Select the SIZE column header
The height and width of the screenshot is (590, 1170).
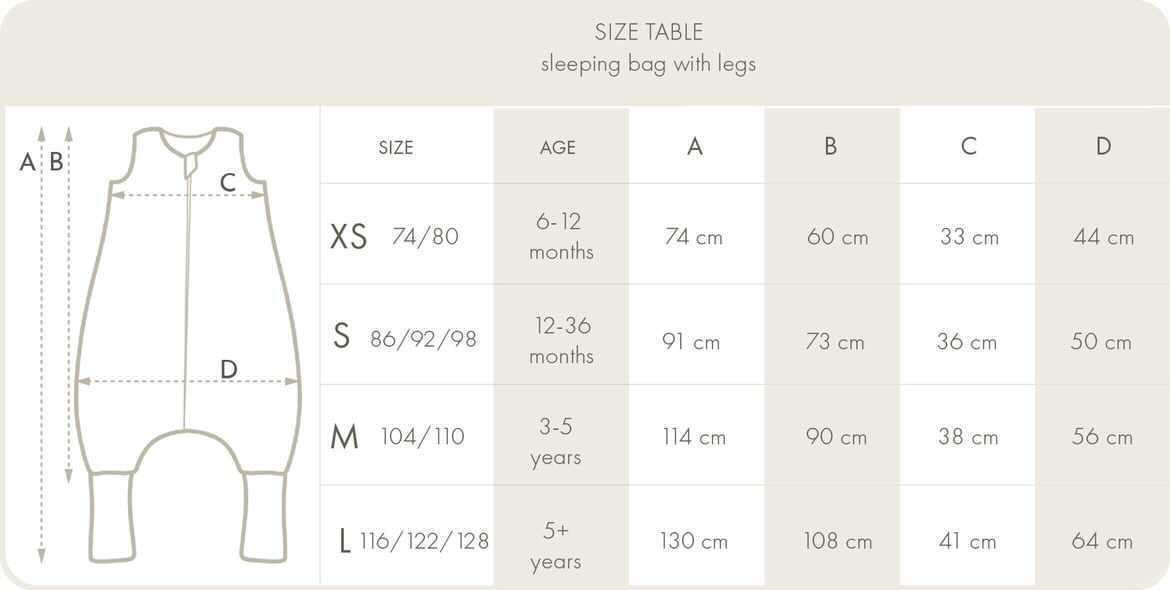pyautogui.click(x=395, y=147)
